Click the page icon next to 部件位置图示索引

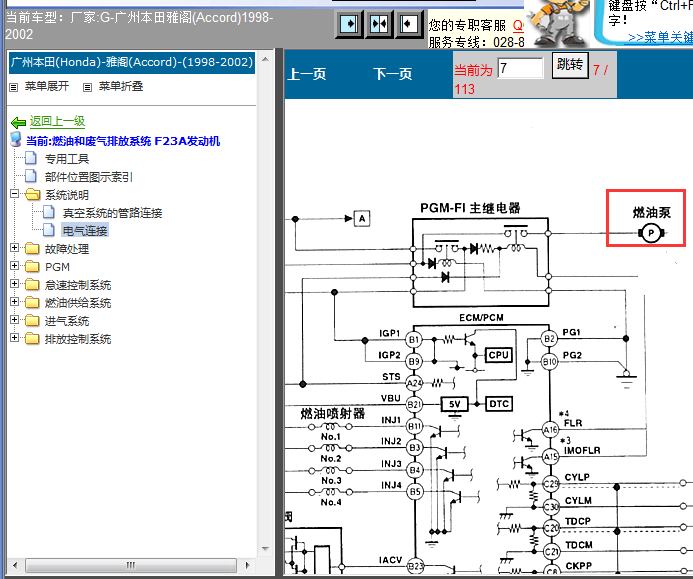point(31,176)
